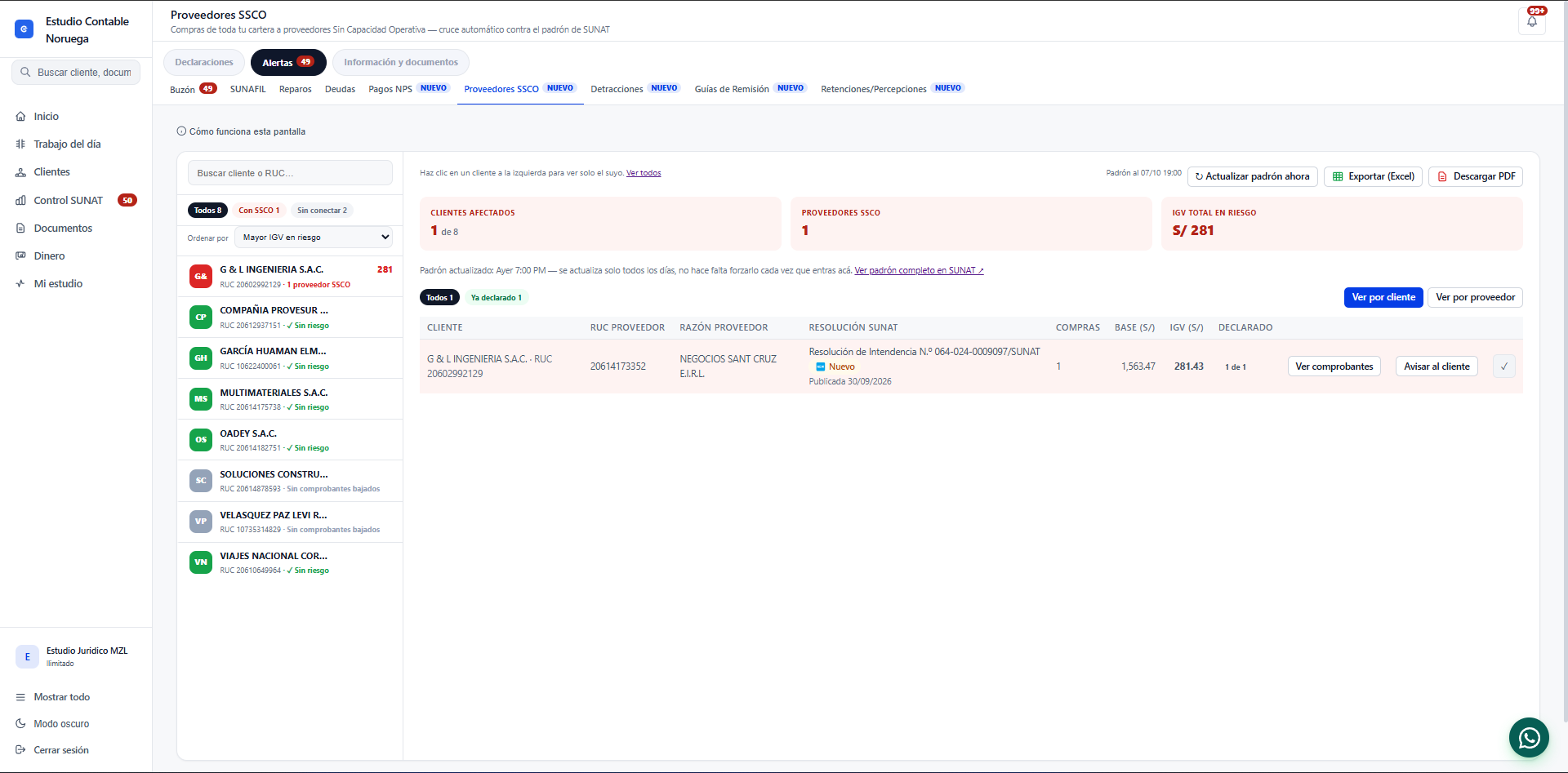Click the Modo oscuro moon icon

(x=20, y=724)
